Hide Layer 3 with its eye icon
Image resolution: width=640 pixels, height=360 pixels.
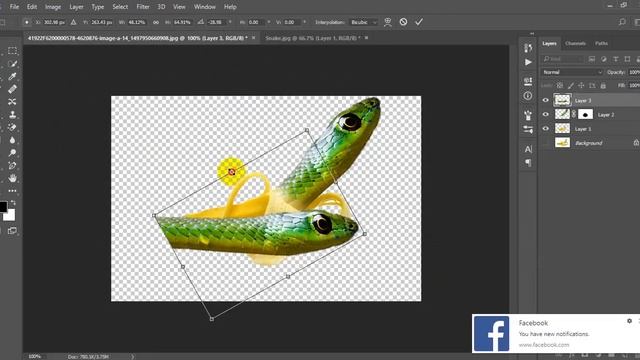point(546,100)
